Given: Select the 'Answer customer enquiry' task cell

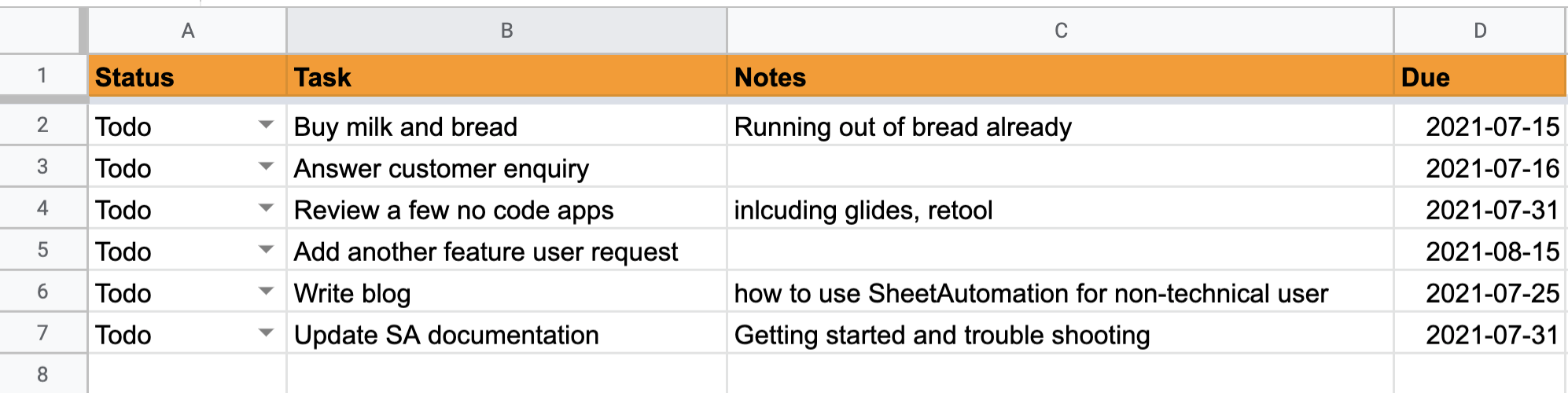Looking at the screenshot, I should [x=507, y=167].
